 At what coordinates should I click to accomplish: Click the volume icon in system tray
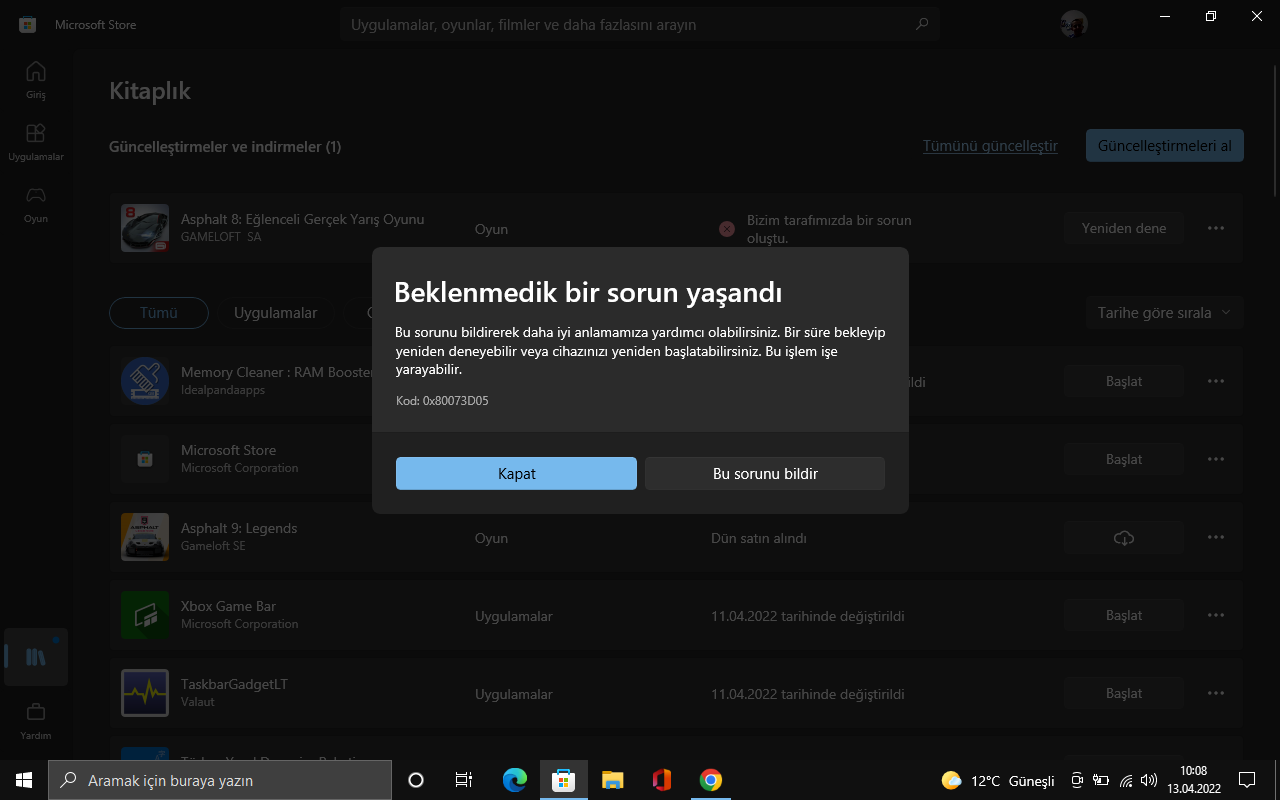click(1149, 780)
